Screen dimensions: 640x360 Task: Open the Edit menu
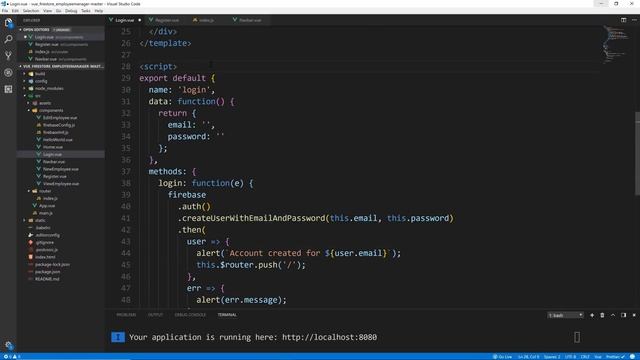point(16,11)
